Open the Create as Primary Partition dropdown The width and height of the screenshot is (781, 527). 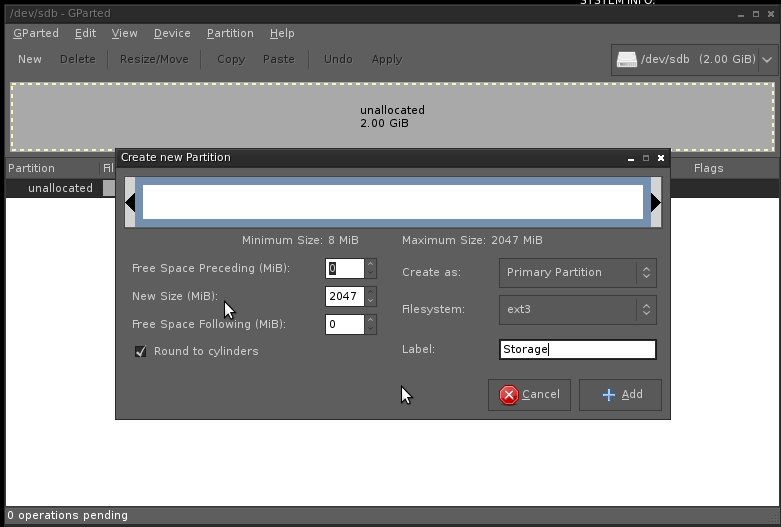pyautogui.click(x=578, y=272)
